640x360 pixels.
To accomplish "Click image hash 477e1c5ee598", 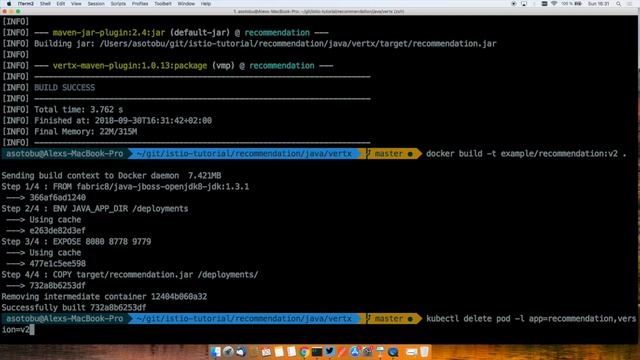I will click(58, 264).
